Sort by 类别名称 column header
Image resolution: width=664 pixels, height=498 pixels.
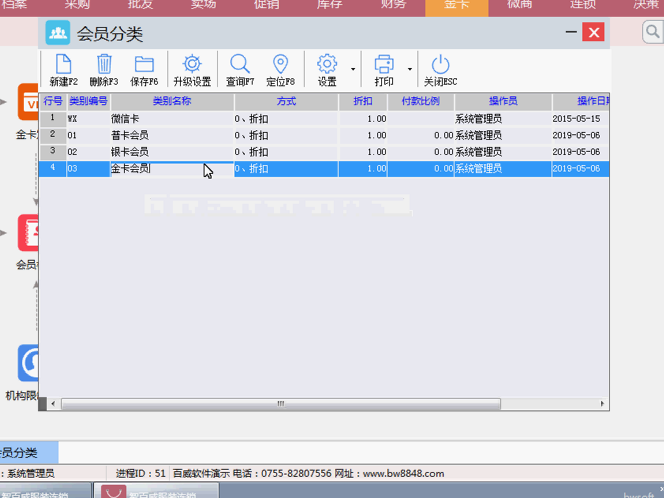[172, 101]
